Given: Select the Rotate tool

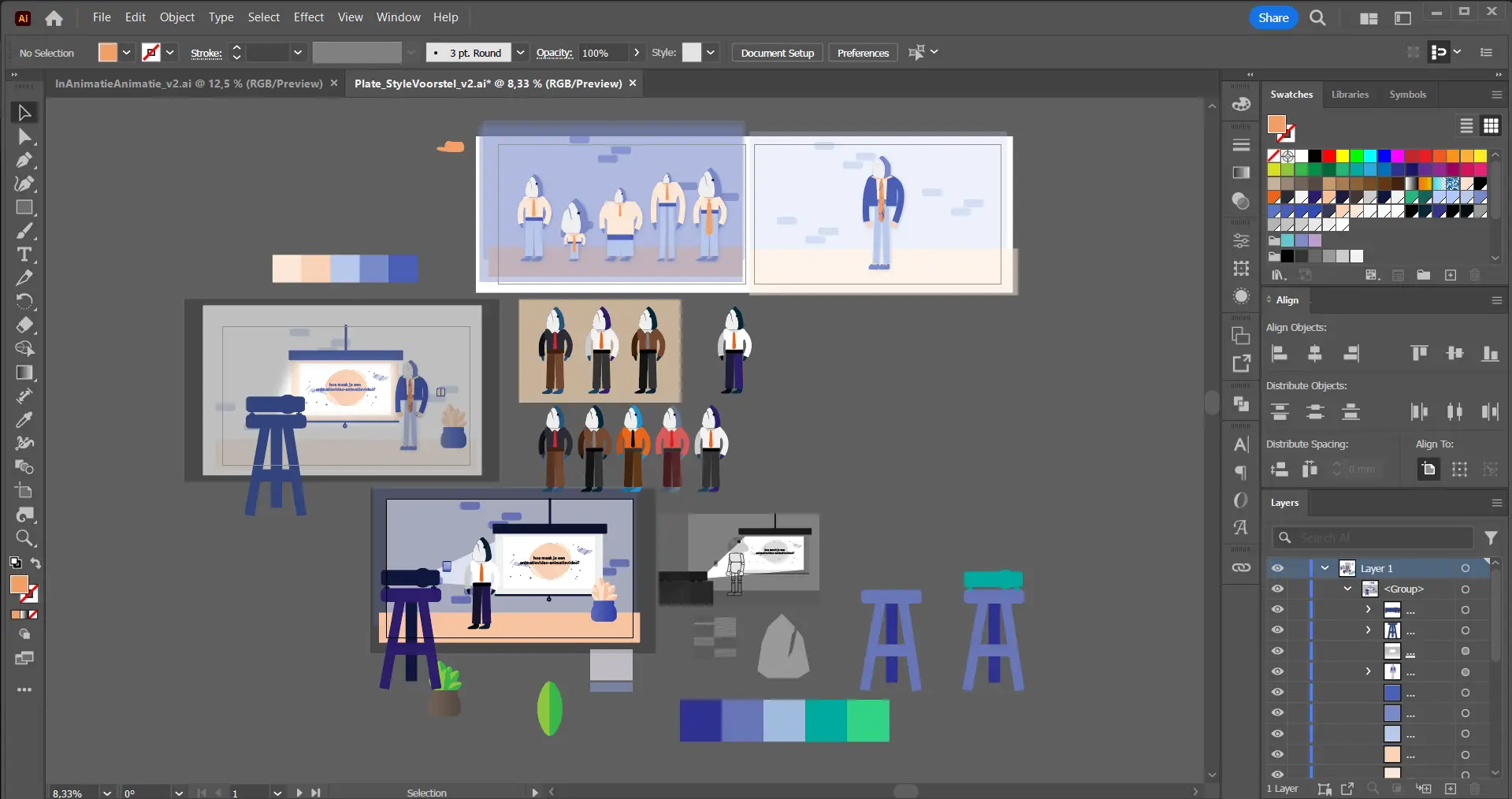Looking at the screenshot, I should click(24, 301).
